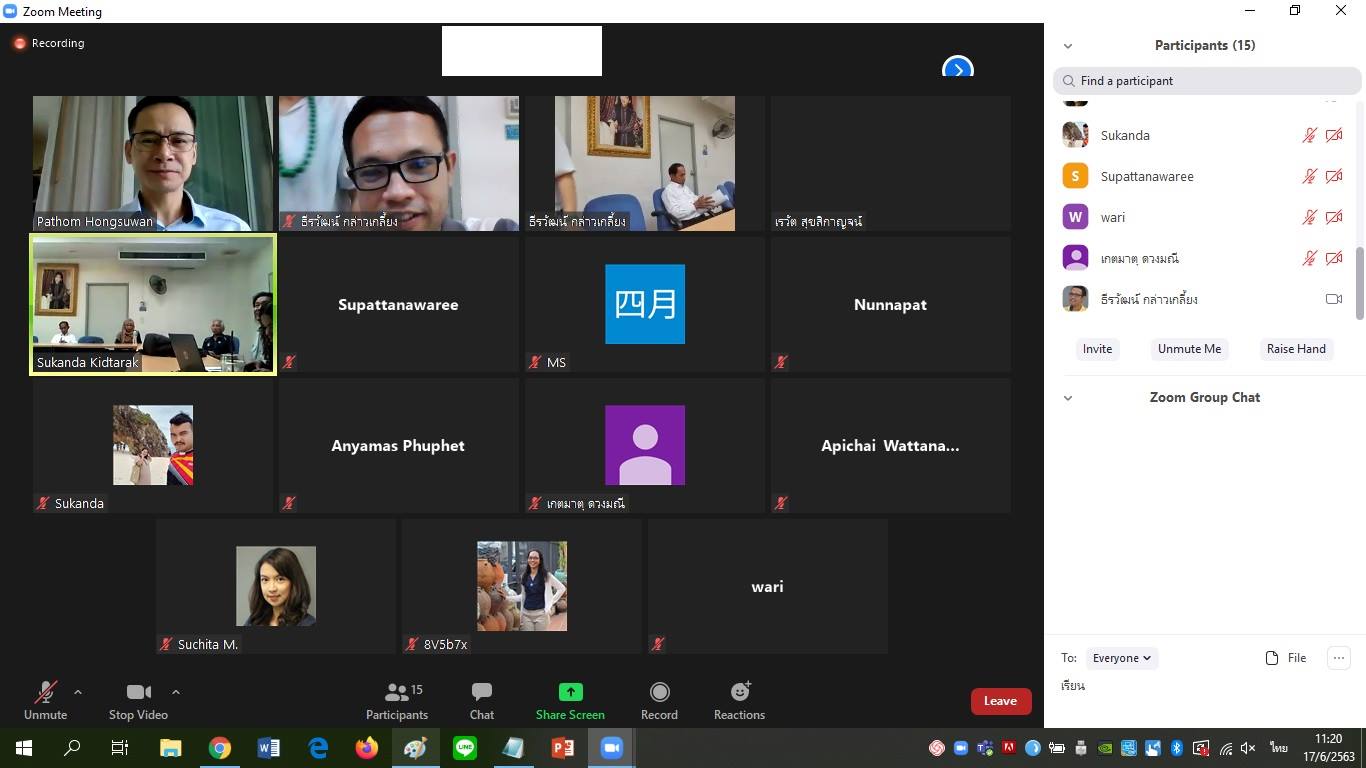Expand audio options arrow next to Unmute

point(78,692)
